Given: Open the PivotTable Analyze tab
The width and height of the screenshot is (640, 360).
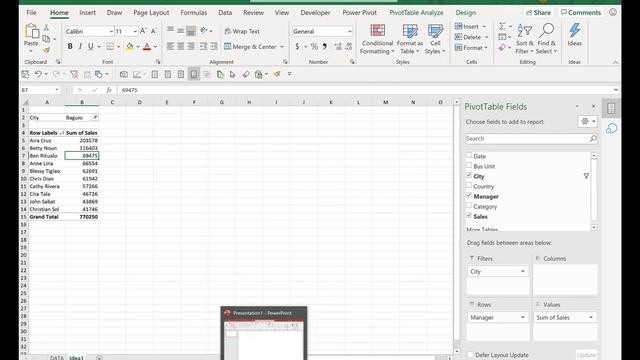Looking at the screenshot, I should click(416, 13).
